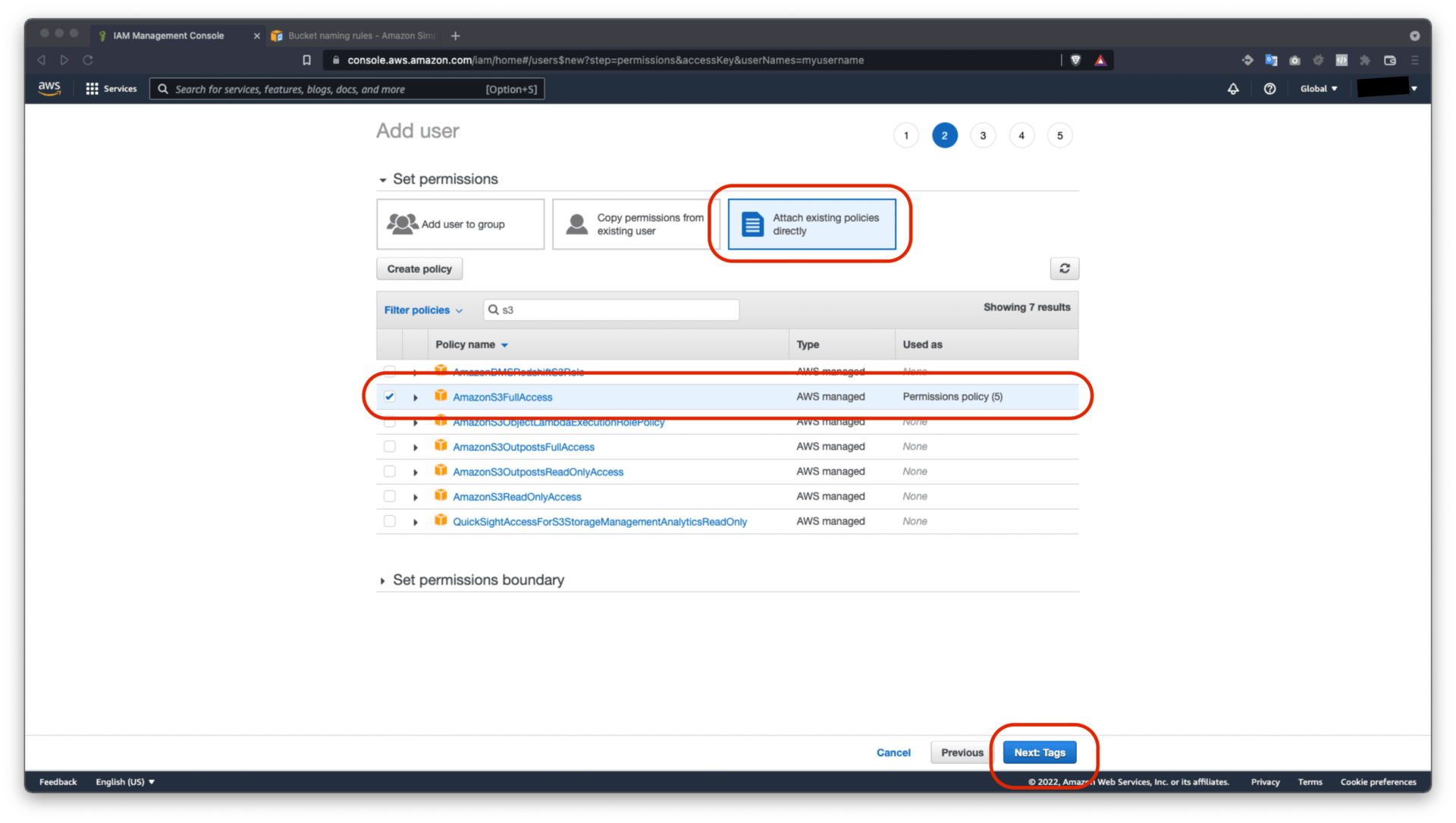1456x823 pixels.
Task: Select the Add user to group option
Action: coord(460,224)
